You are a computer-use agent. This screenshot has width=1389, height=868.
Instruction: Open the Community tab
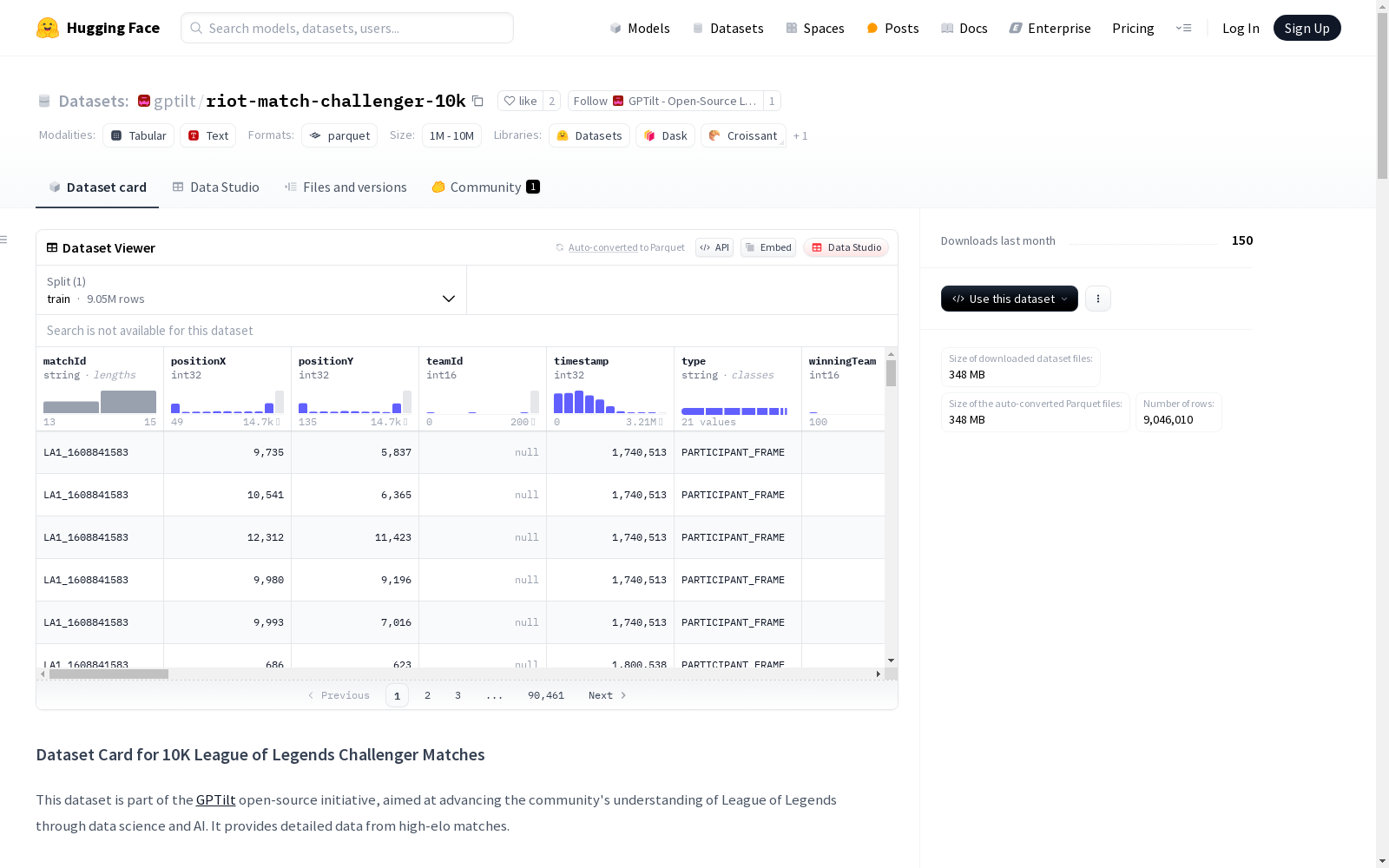point(485,187)
